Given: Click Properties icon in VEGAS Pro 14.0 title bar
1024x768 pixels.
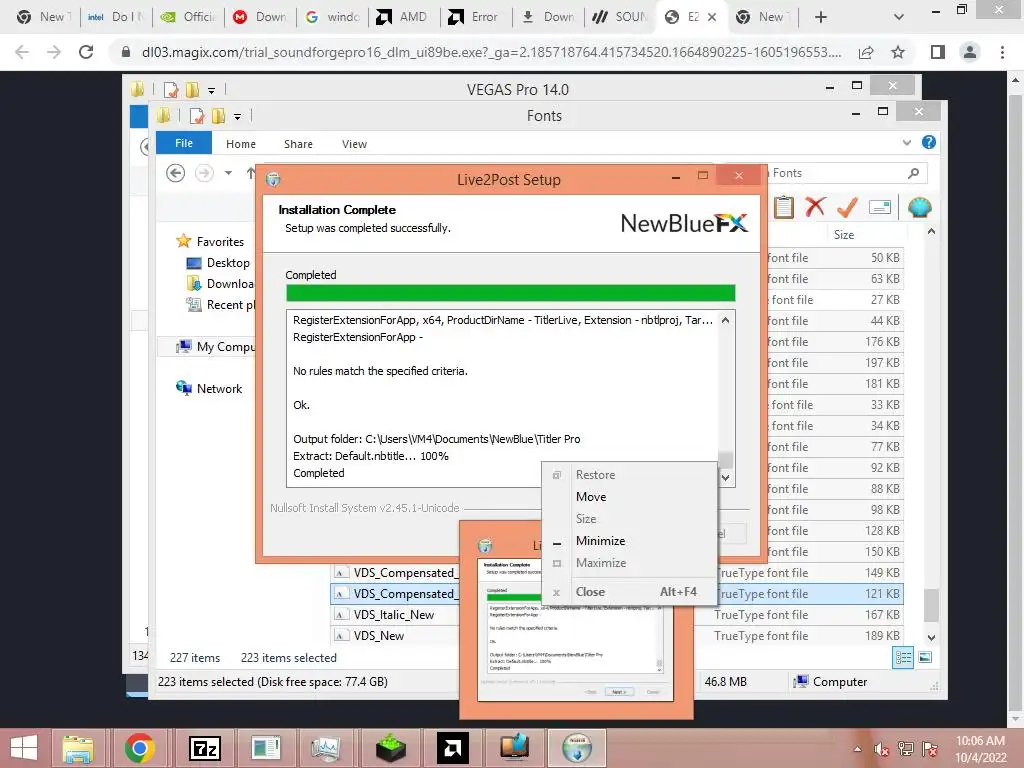Looking at the screenshot, I should (171, 89).
